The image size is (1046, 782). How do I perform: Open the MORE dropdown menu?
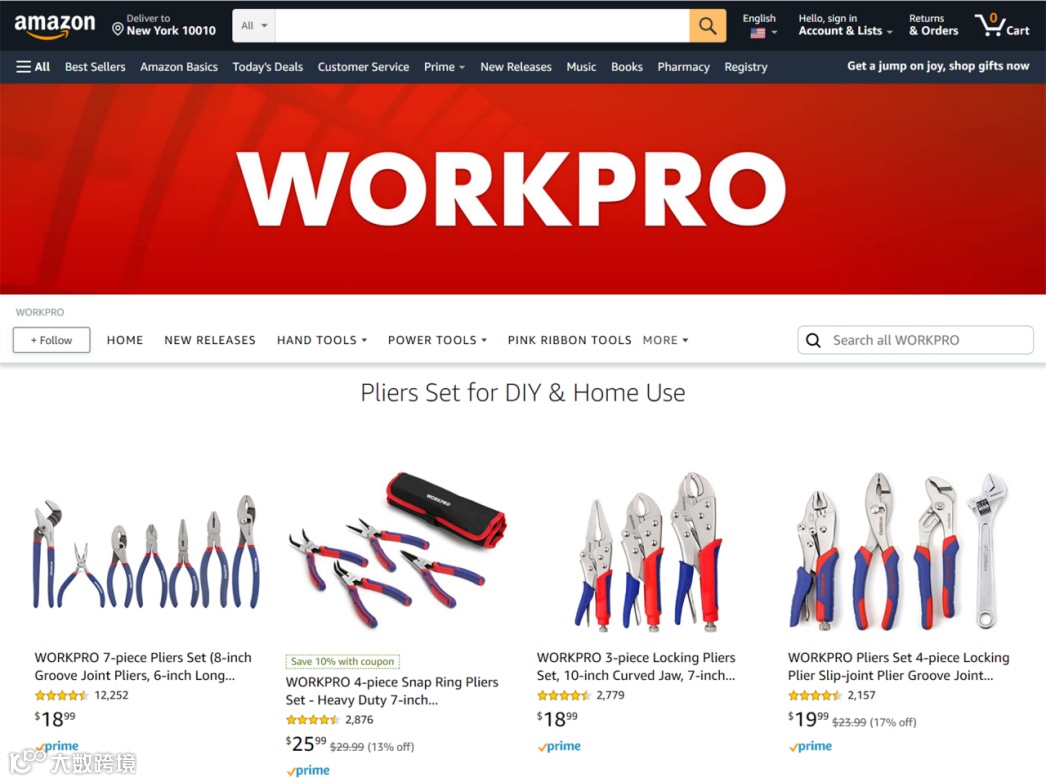[x=665, y=340]
